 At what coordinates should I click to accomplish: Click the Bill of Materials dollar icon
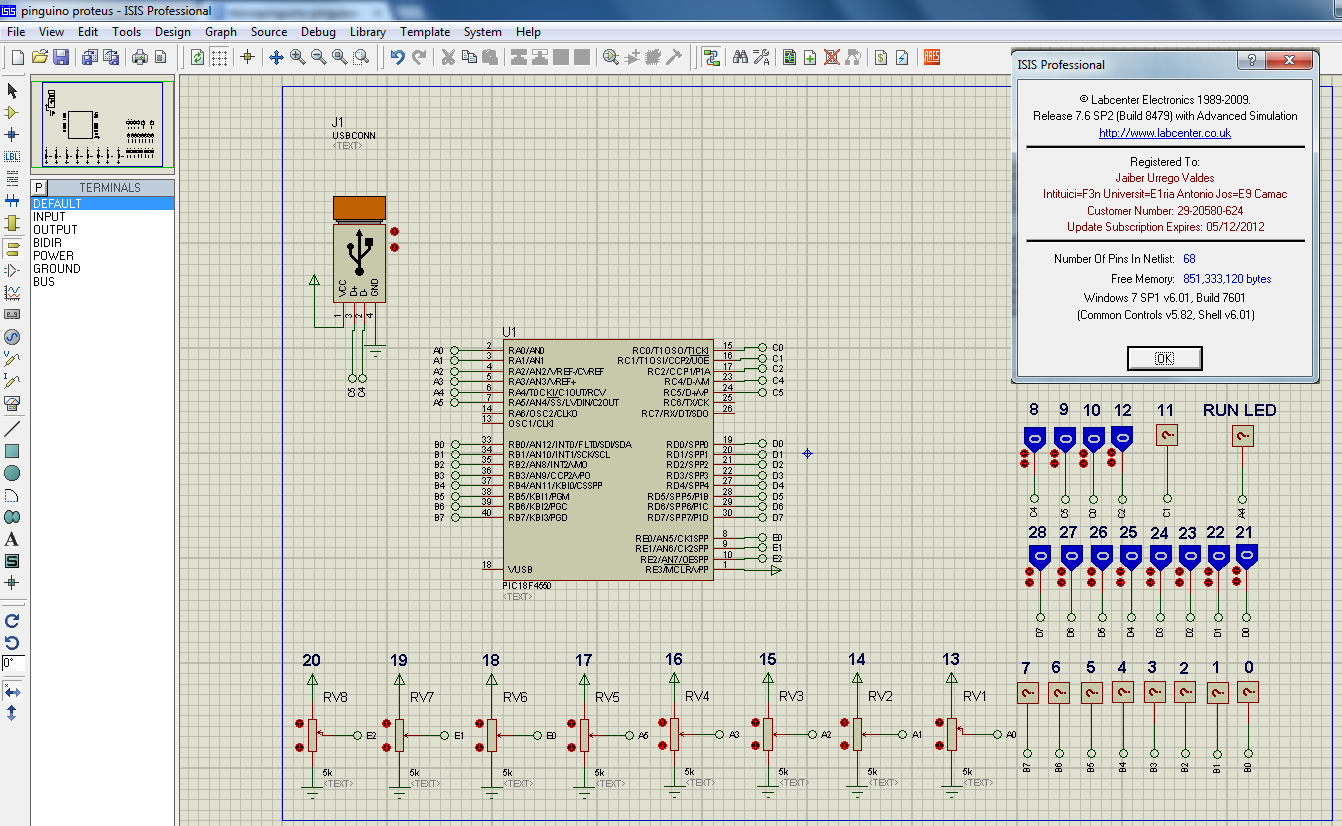point(882,57)
